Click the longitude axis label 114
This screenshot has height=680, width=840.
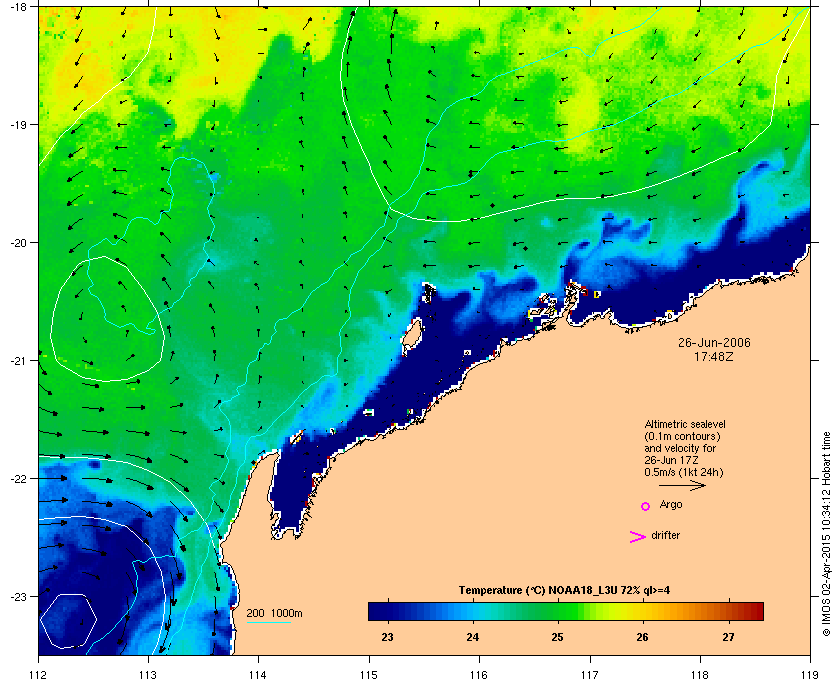coord(258,675)
